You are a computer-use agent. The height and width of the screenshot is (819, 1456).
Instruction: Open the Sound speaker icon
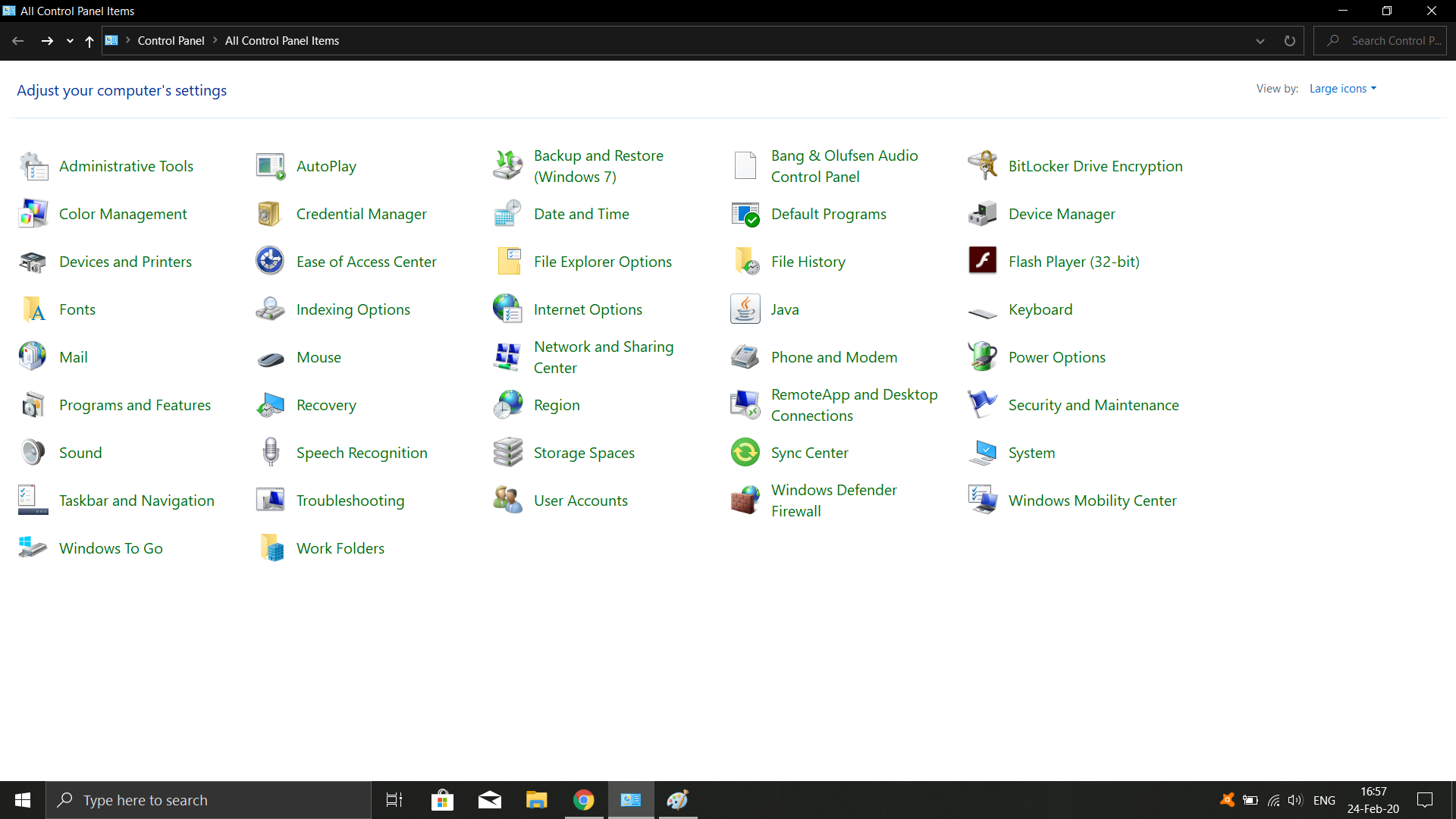pos(33,453)
